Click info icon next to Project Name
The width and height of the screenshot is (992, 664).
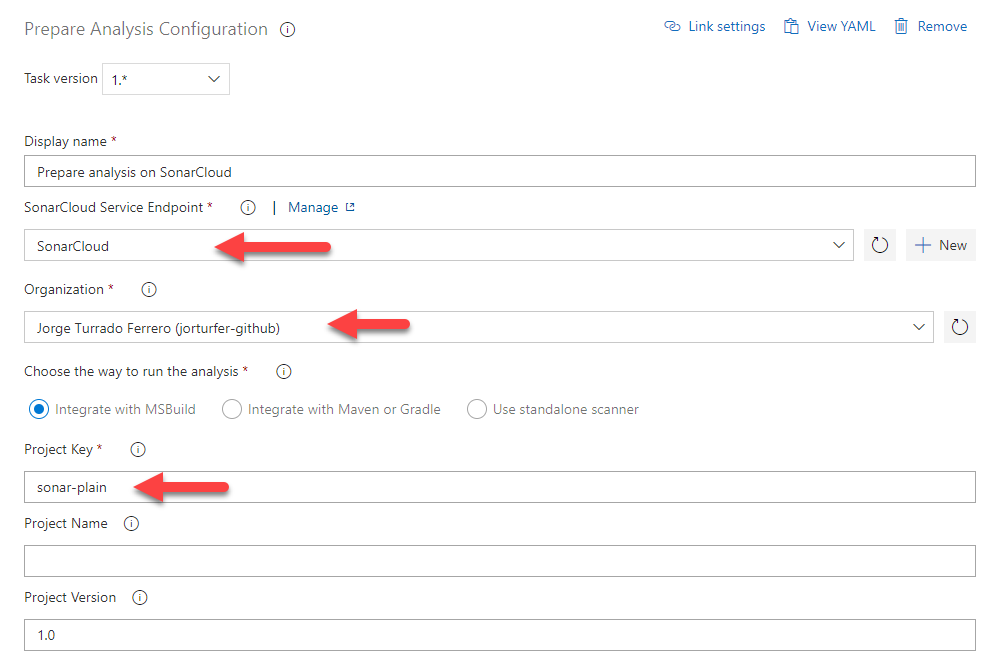[131, 524]
